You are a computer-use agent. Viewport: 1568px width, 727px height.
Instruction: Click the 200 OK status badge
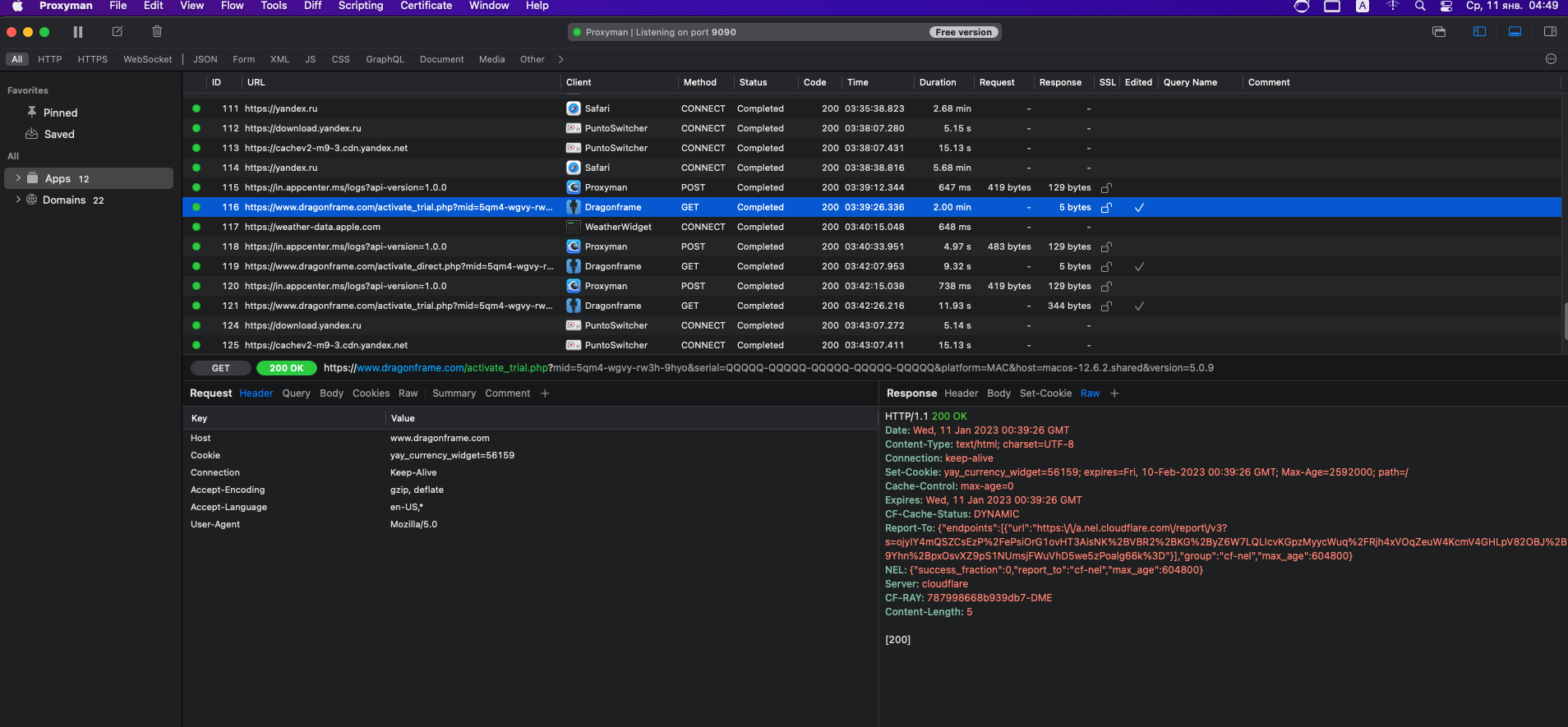point(287,368)
